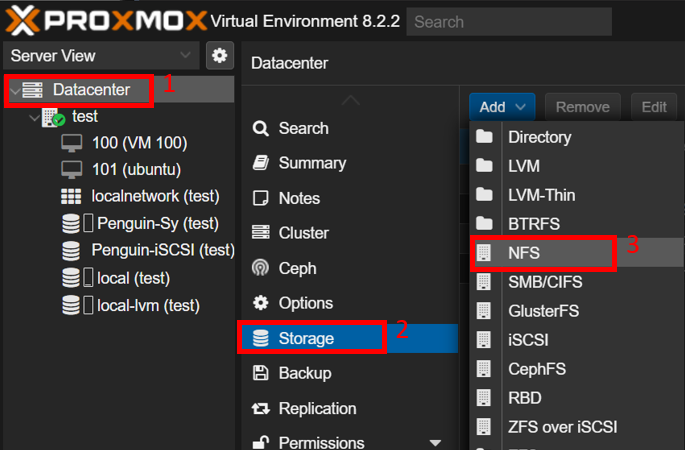
Task: Open the Server View dropdown
Action: point(101,55)
